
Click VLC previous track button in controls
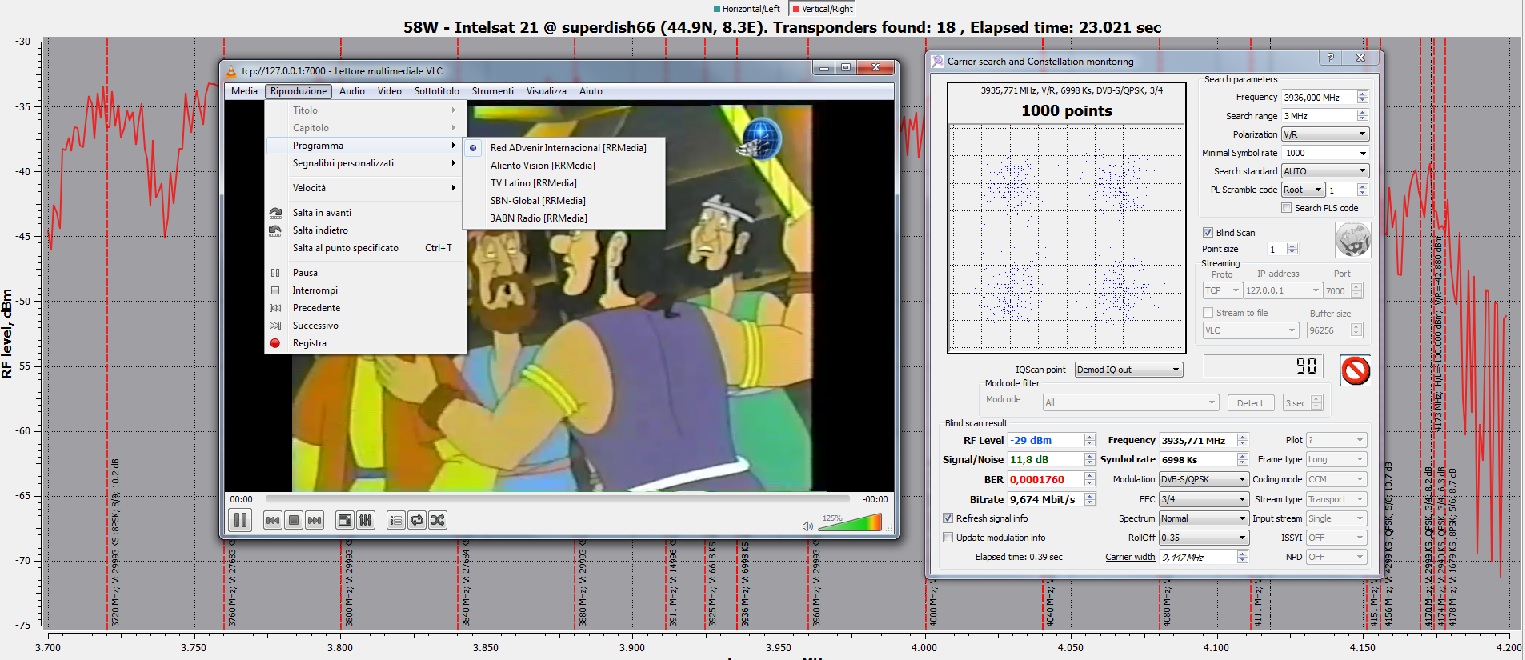272,520
